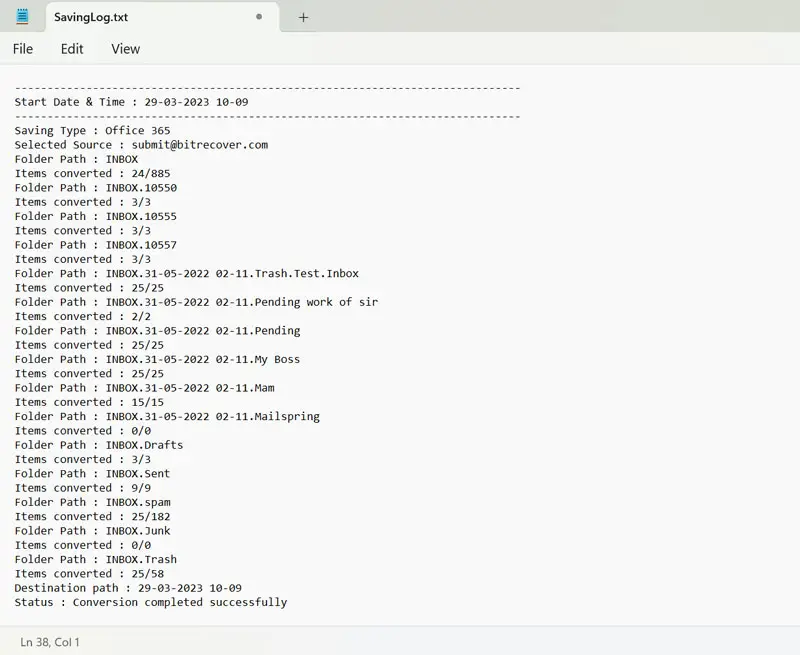Click the '02-11.Mam' folder path line
The width and height of the screenshot is (800, 655).
144,388
